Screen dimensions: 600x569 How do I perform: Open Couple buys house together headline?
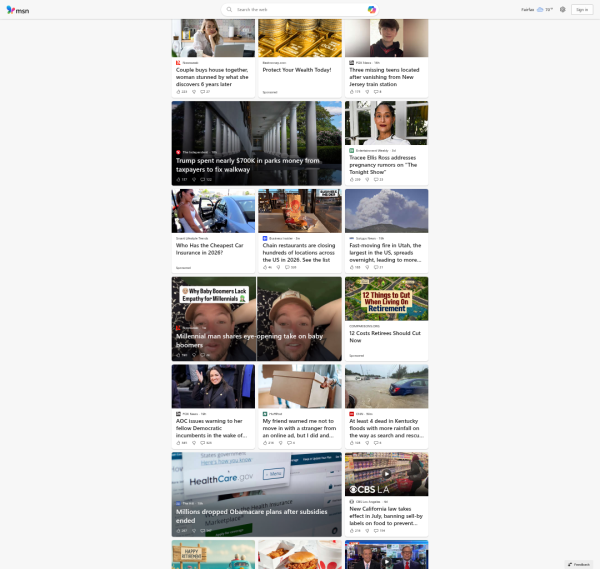click(212, 77)
